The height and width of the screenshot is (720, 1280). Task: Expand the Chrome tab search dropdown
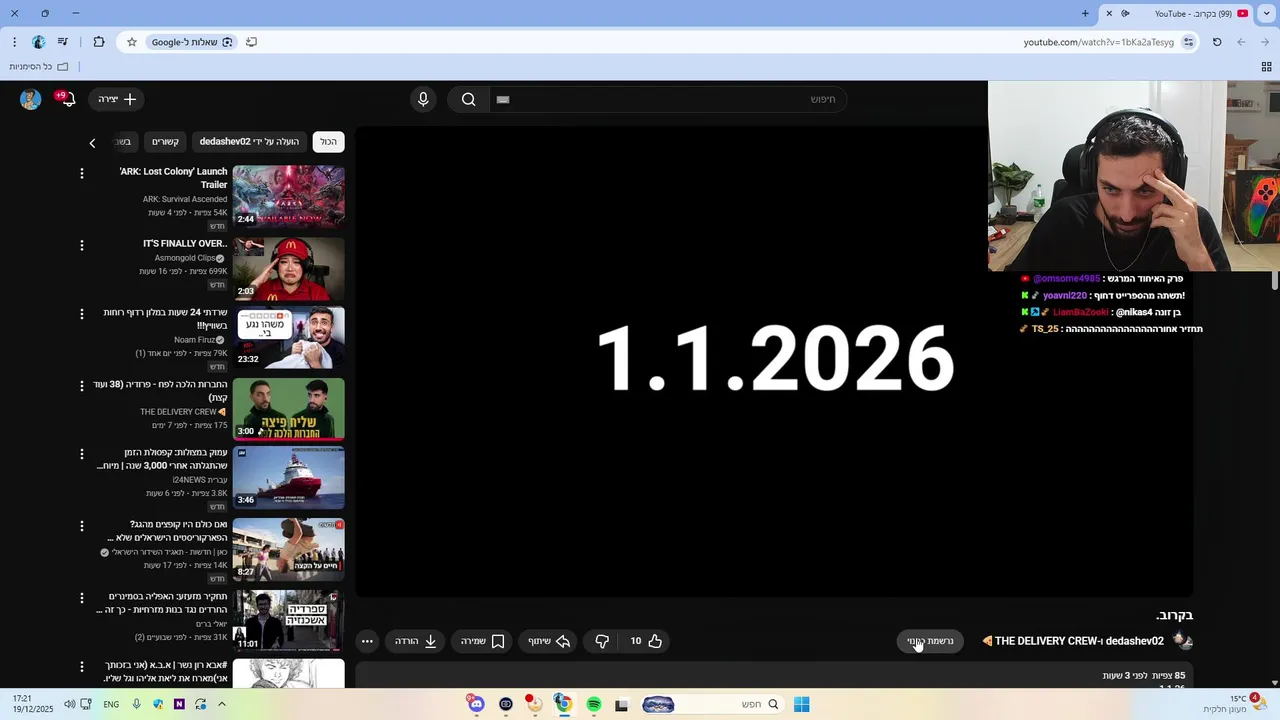(x=1266, y=13)
